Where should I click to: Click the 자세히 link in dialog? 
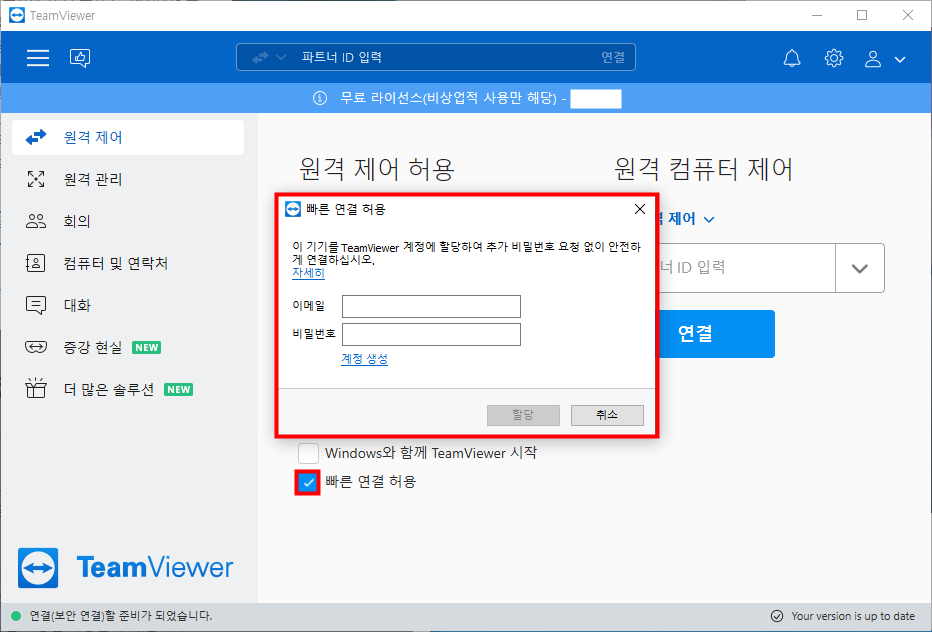pos(308,273)
